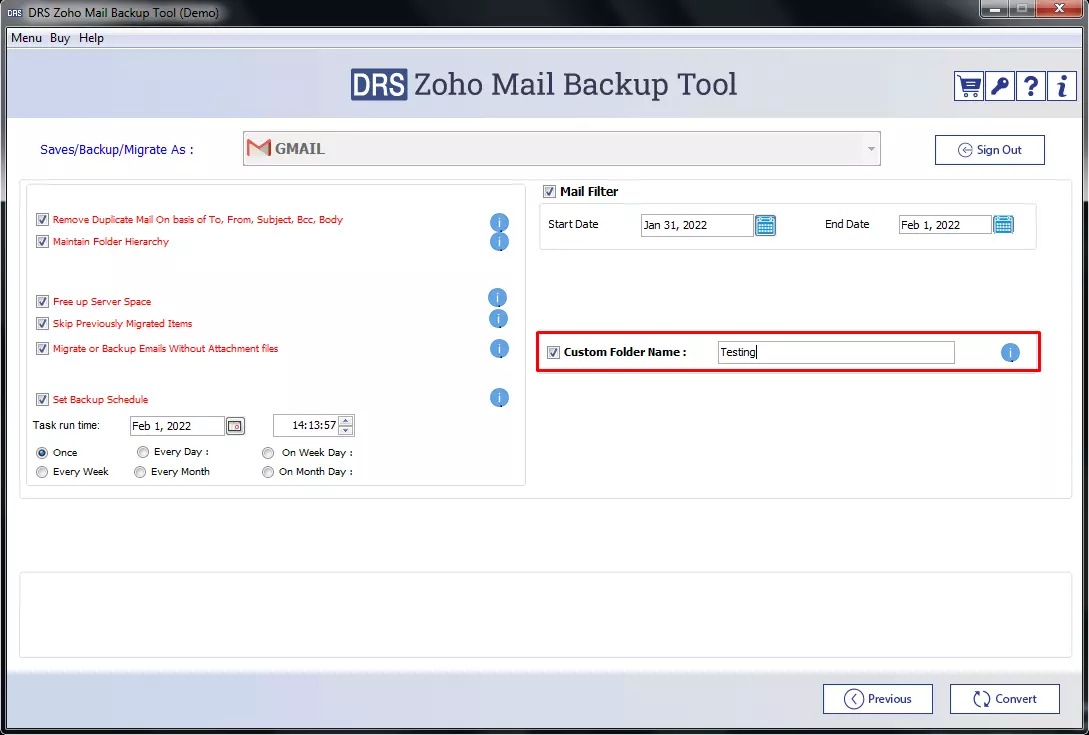Select On Week Day radio button
1089x735 pixels.
tap(268, 453)
